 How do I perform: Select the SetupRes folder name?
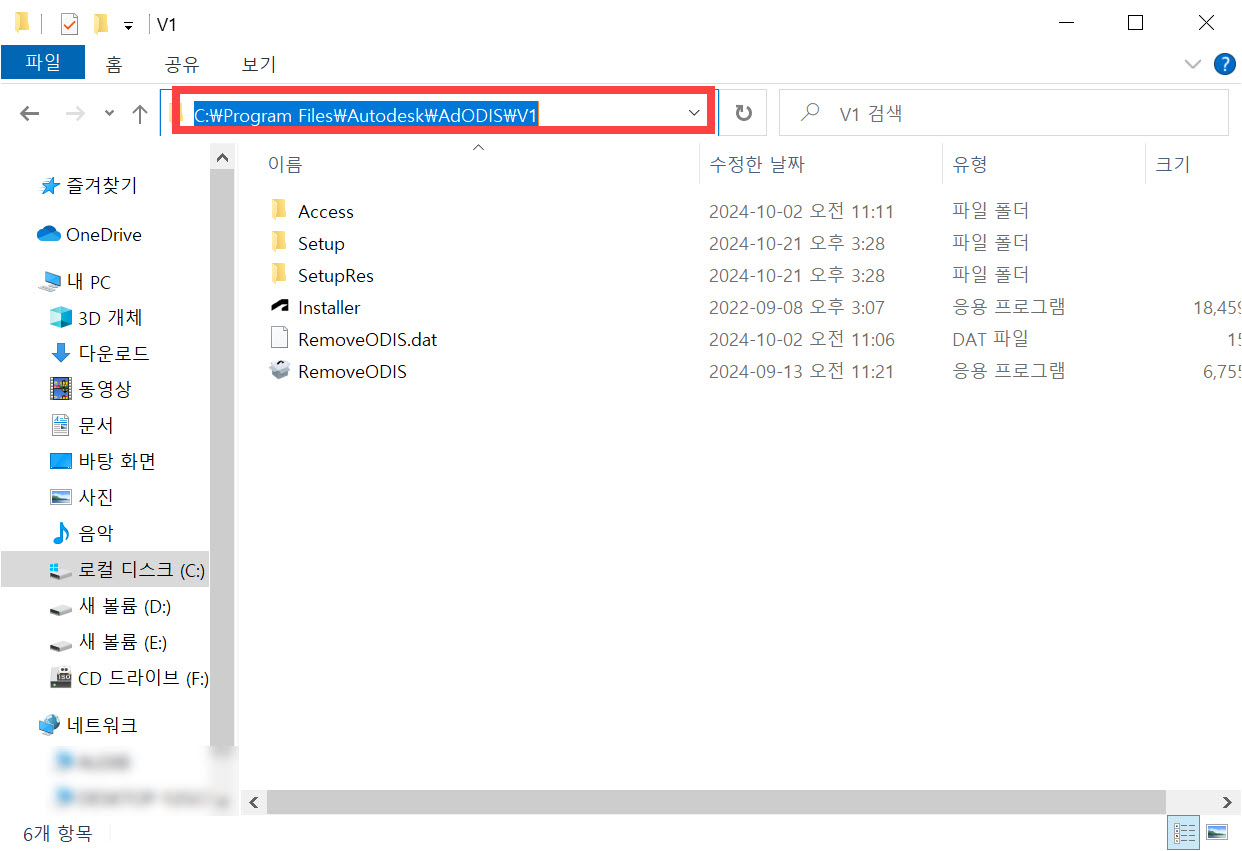pyautogui.click(x=336, y=275)
